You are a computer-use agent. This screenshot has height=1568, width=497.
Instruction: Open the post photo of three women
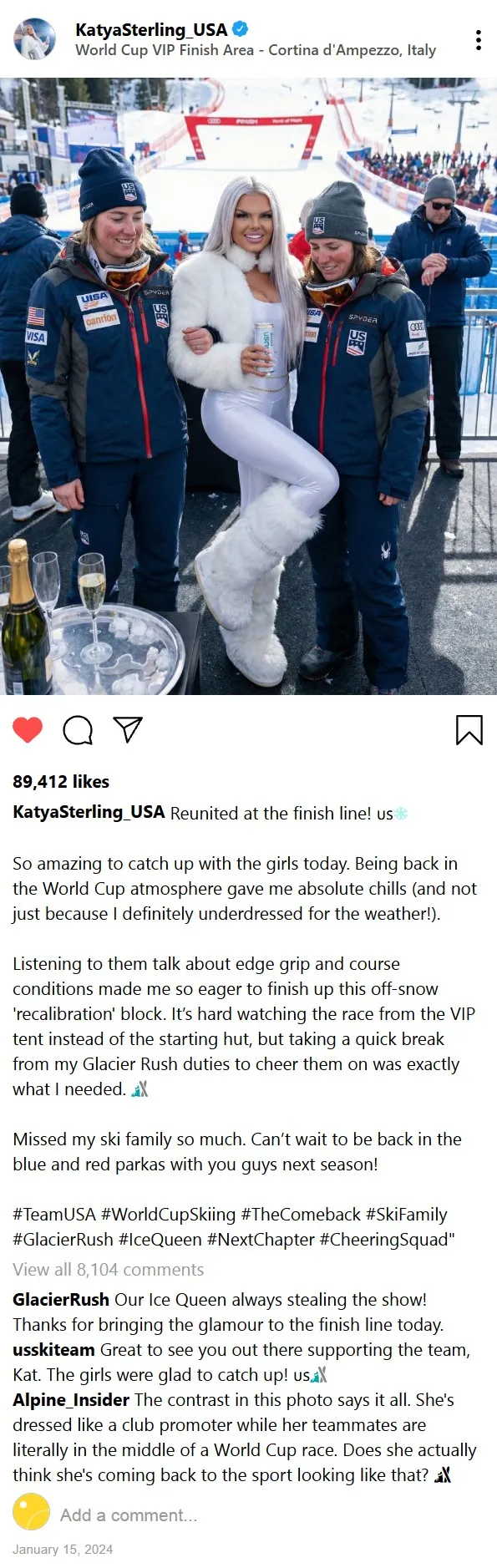tap(248, 386)
